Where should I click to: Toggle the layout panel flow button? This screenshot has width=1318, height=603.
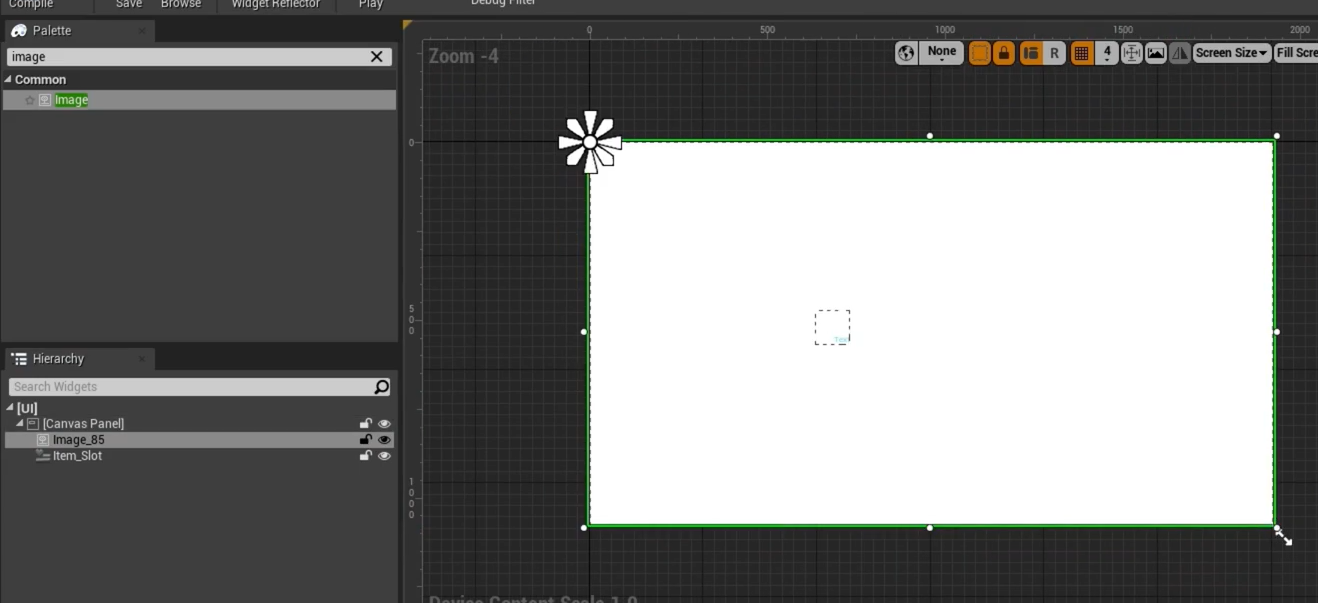click(1031, 53)
